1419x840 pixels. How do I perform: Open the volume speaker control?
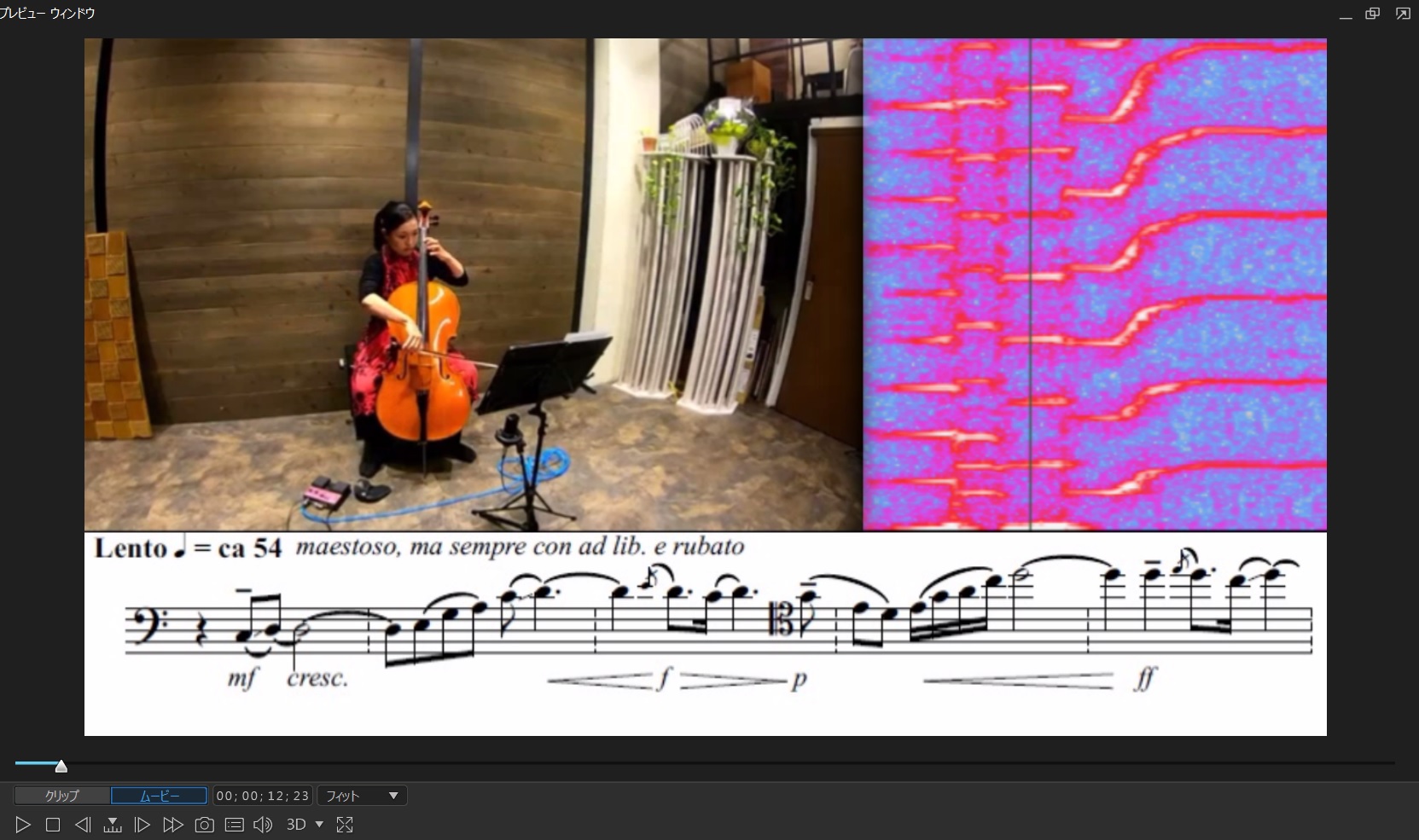coord(263,825)
